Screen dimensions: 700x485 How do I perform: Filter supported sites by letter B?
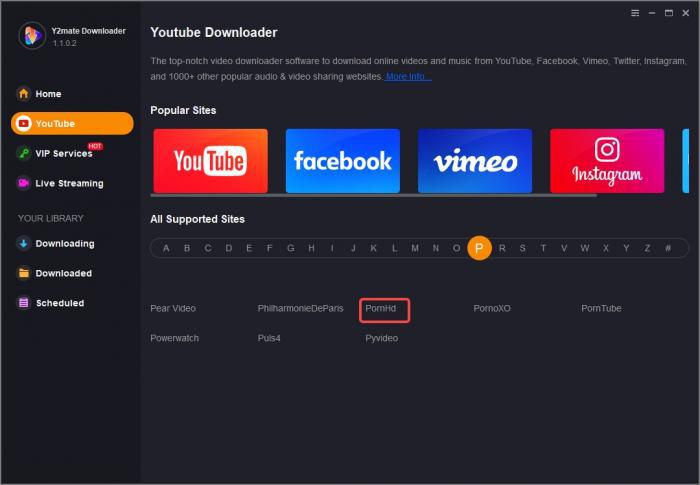point(187,248)
